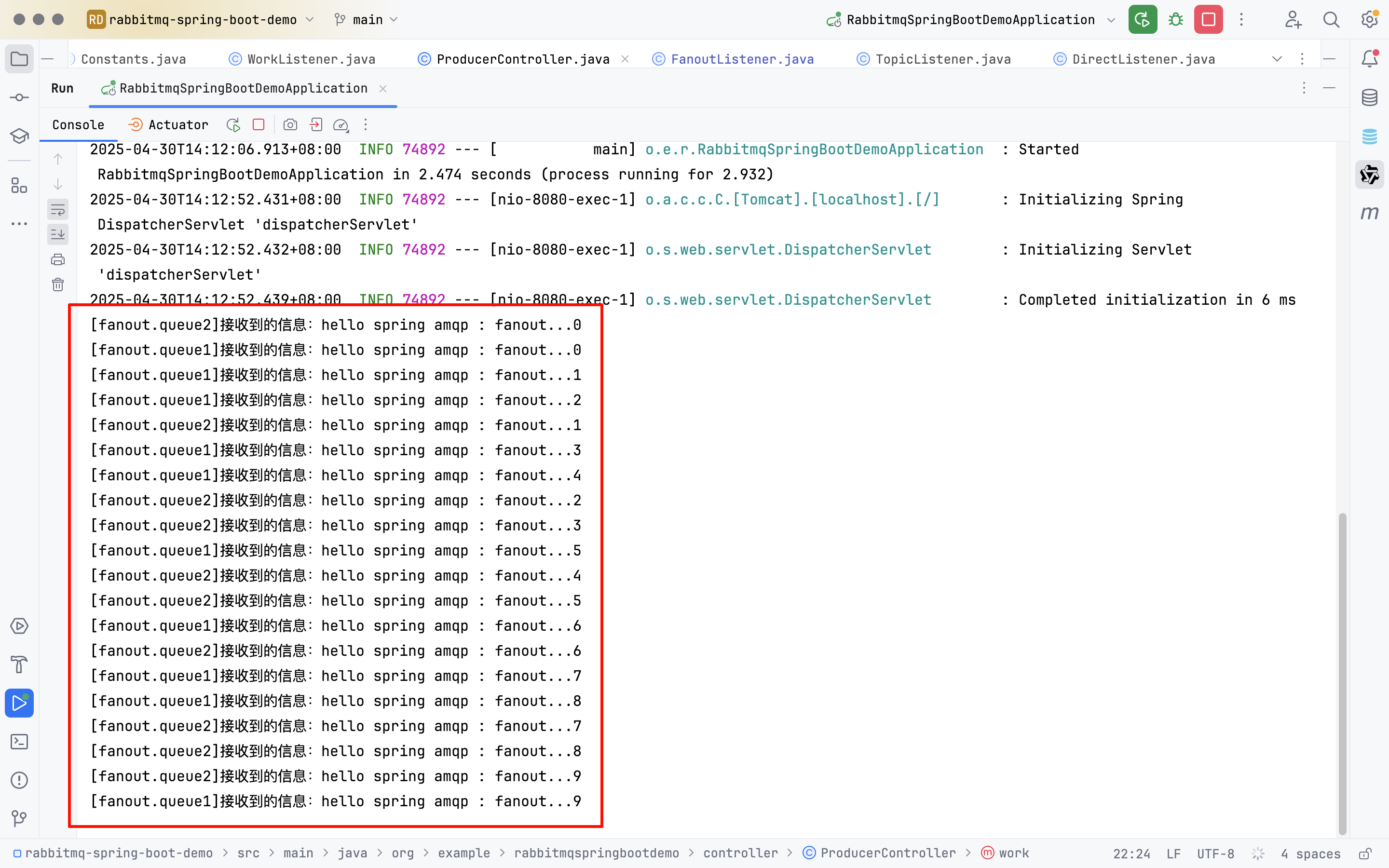Open the Build hammer tool window
The height and width of the screenshot is (868, 1389).
pos(19,664)
